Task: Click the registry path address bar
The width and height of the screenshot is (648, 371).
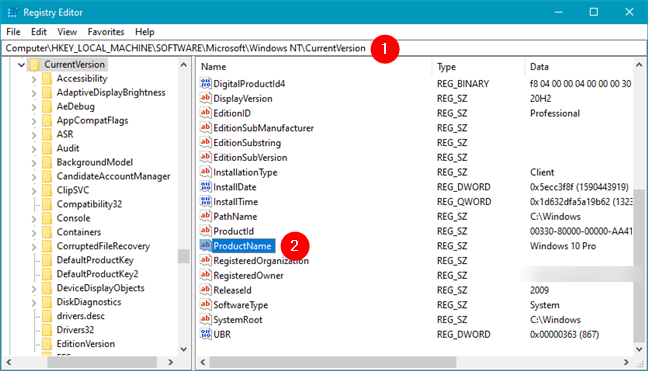Action: [324, 48]
